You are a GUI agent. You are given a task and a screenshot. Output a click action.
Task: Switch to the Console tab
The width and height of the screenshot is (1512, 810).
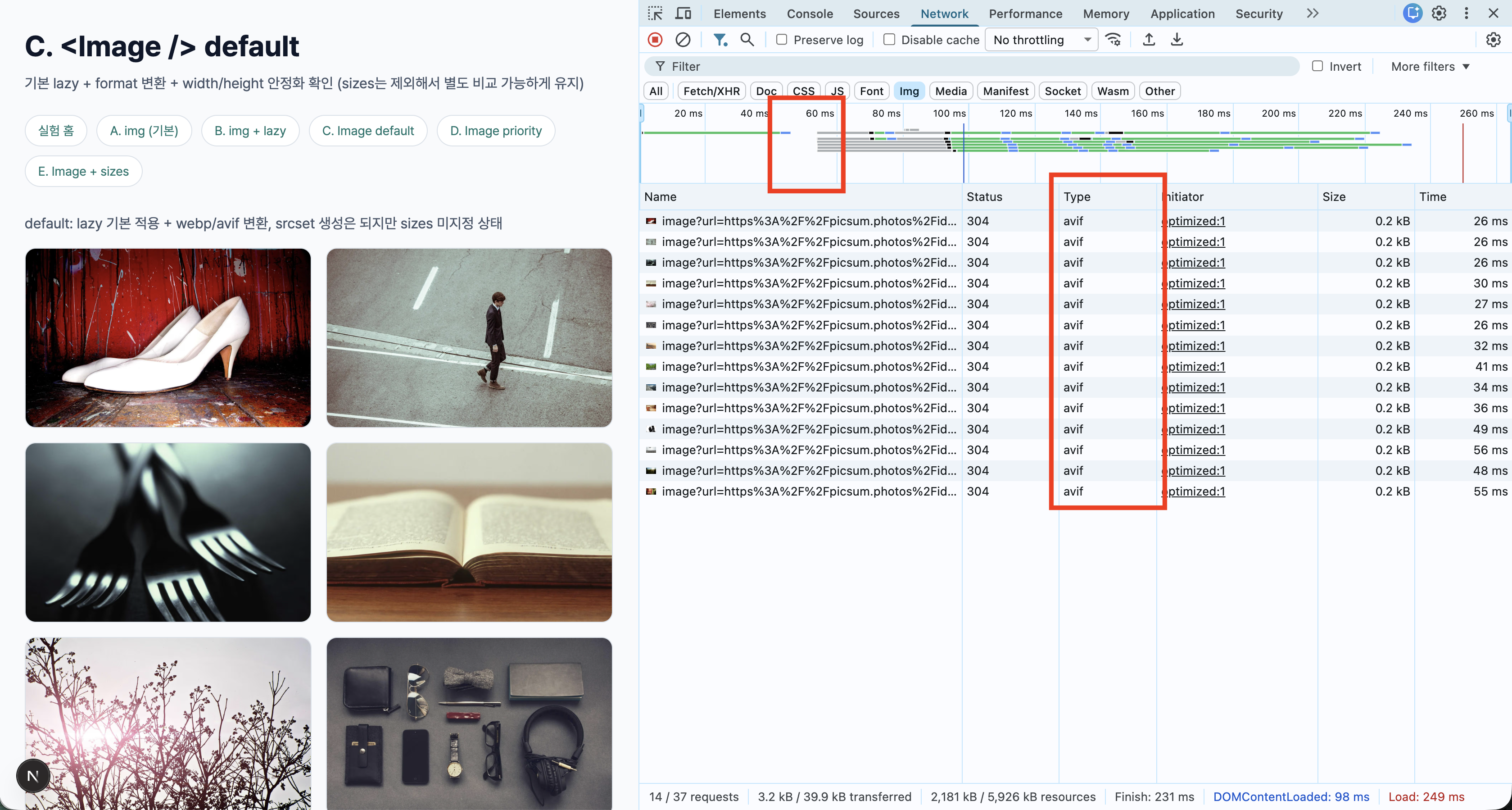810,14
